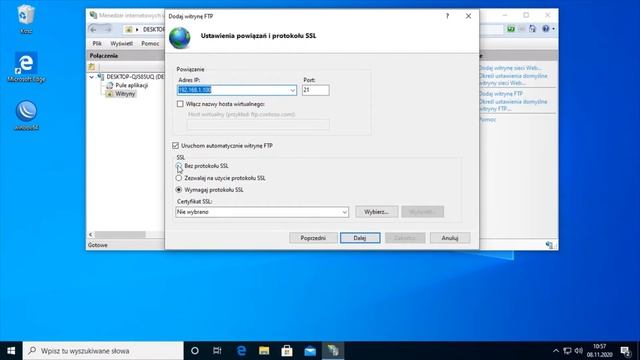Open Mail app from the taskbar
The image size is (640, 360).
310,351
